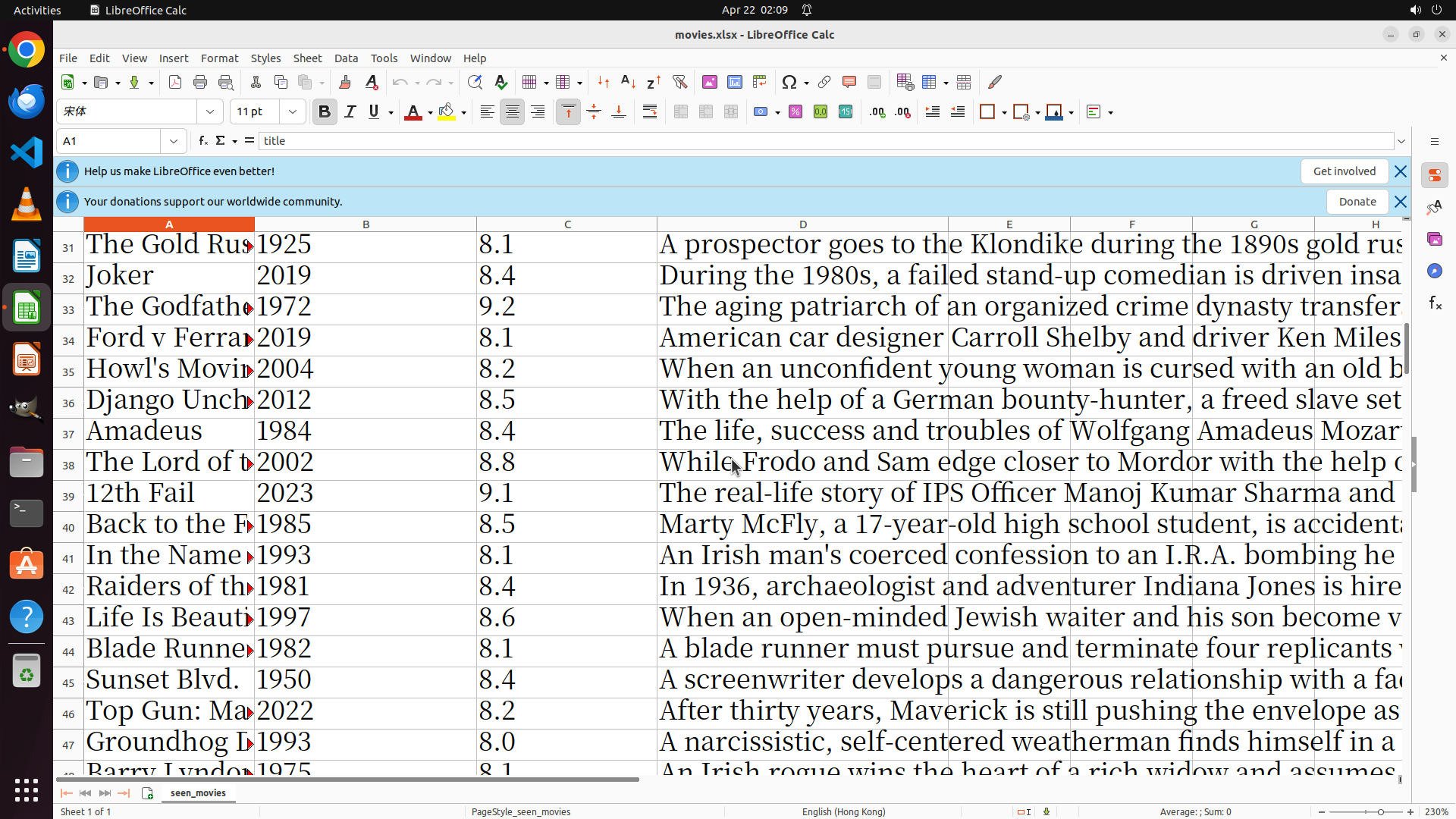The width and height of the screenshot is (1456, 819).
Task: Toggle Bold formatting
Action: pos(325,112)
